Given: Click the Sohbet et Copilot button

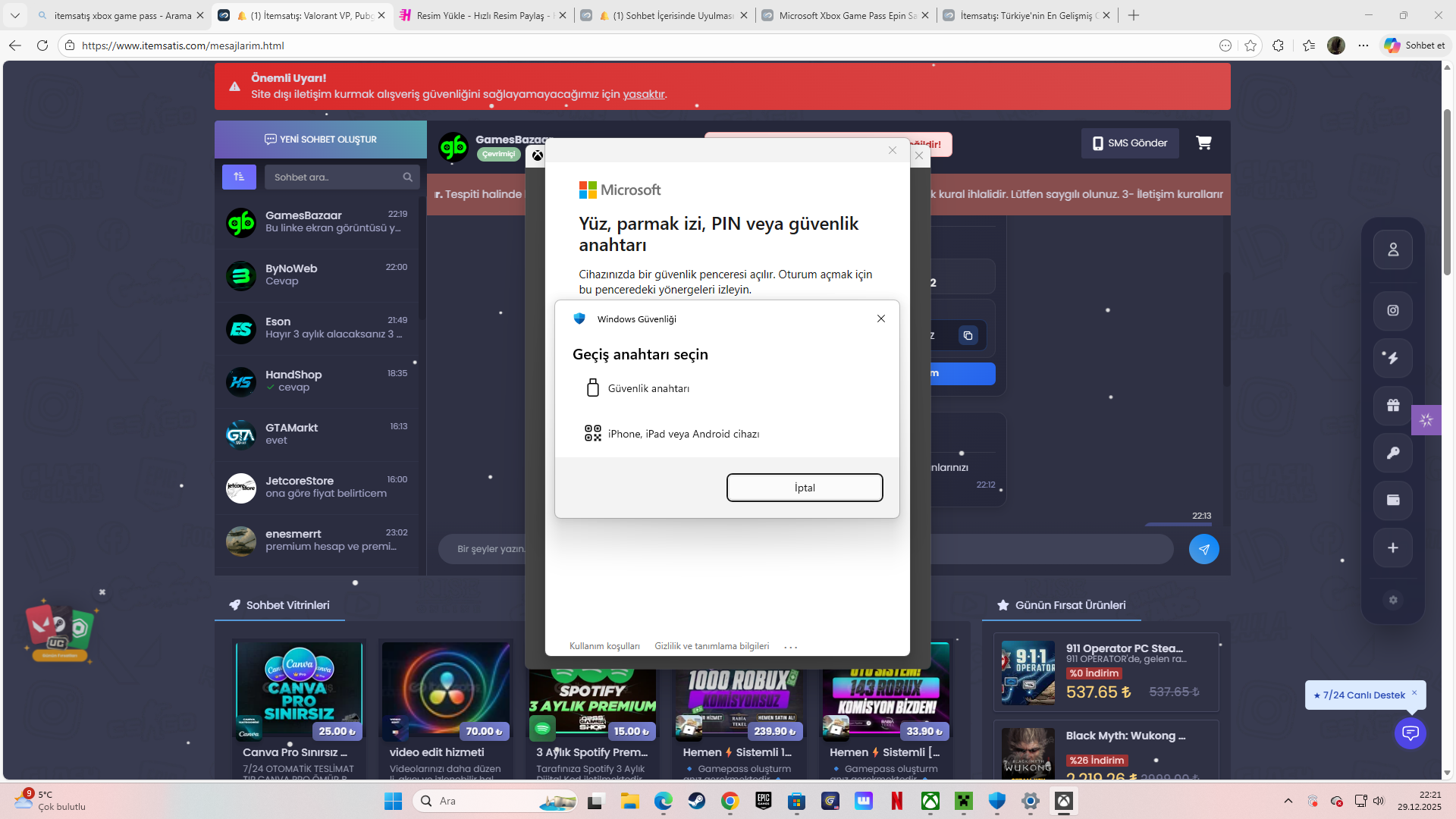Looking at the screenshot, I should tap(1415, 45).
